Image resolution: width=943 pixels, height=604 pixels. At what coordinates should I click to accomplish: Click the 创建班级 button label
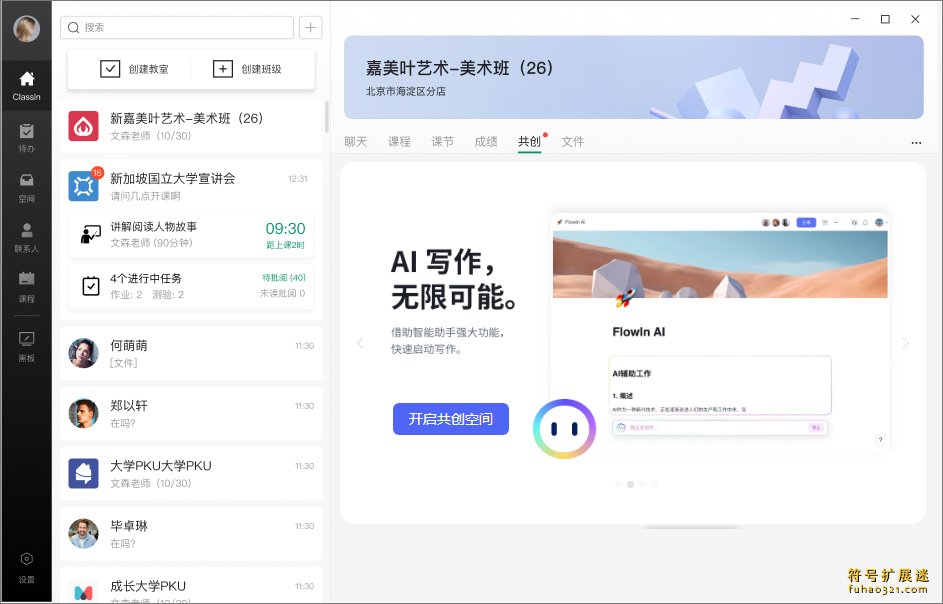point(261,69)
